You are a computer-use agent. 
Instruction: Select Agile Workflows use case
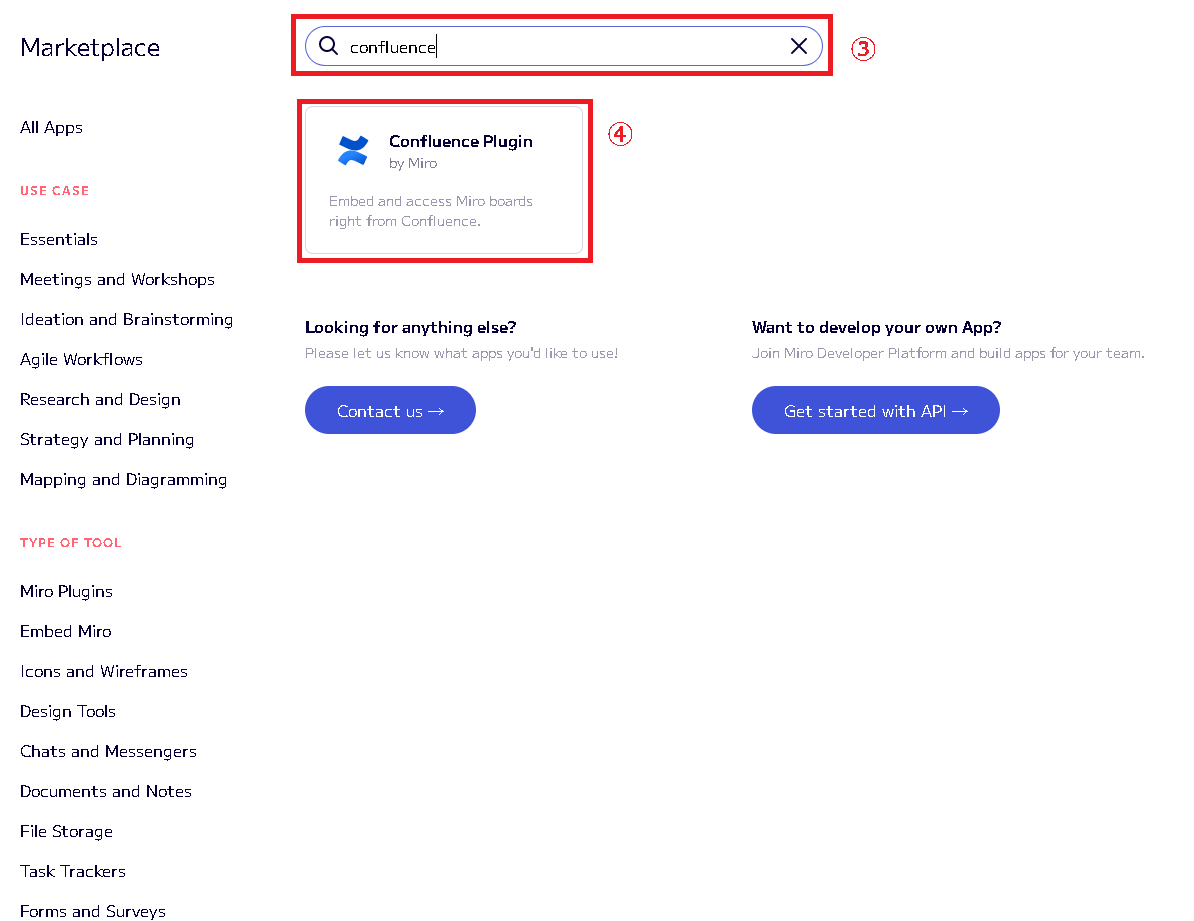tap(81, 359)
